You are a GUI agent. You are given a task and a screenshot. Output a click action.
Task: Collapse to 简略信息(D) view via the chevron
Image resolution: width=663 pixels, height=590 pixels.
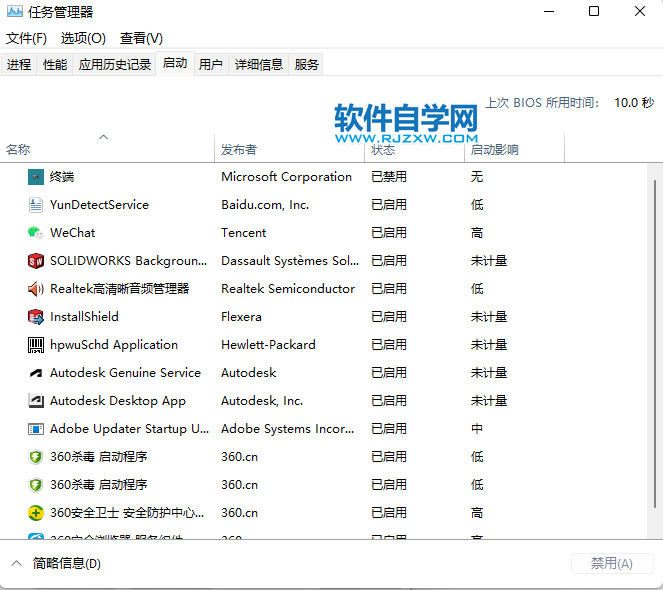click(x=16, y=563)
